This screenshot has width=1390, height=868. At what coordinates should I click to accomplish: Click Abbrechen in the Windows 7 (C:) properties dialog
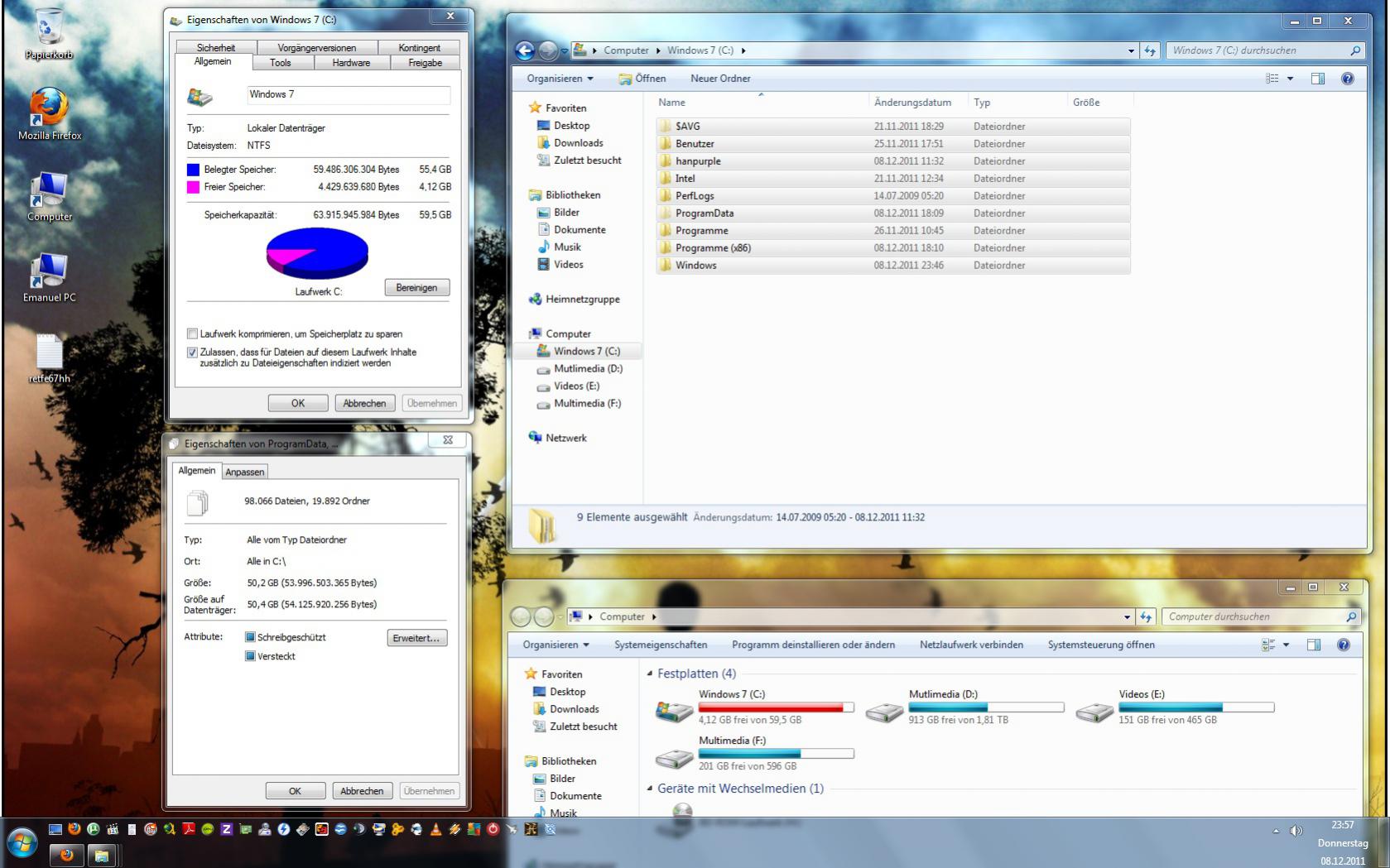[364, 403]
